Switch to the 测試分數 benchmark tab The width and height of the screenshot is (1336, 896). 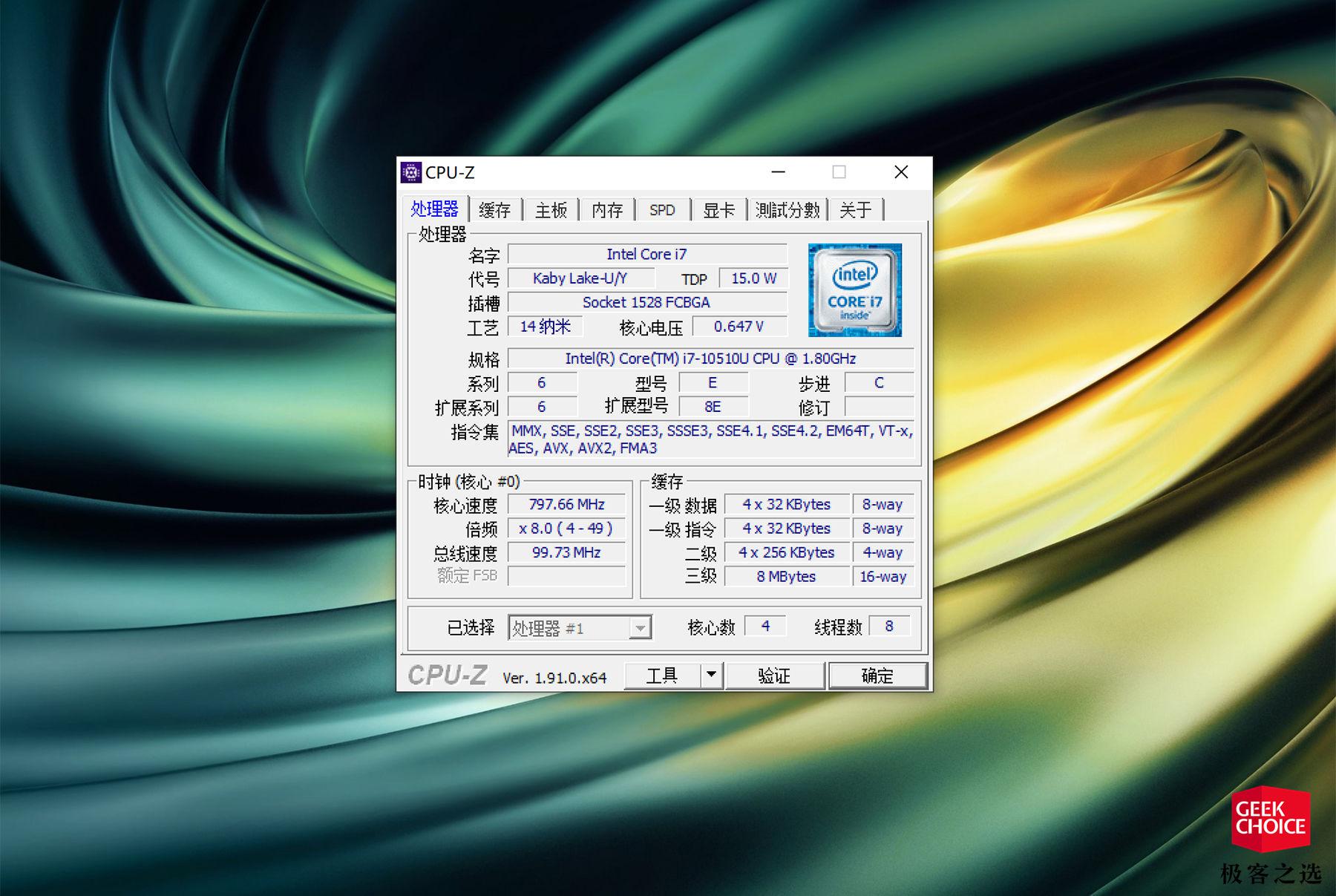[787, 210]
